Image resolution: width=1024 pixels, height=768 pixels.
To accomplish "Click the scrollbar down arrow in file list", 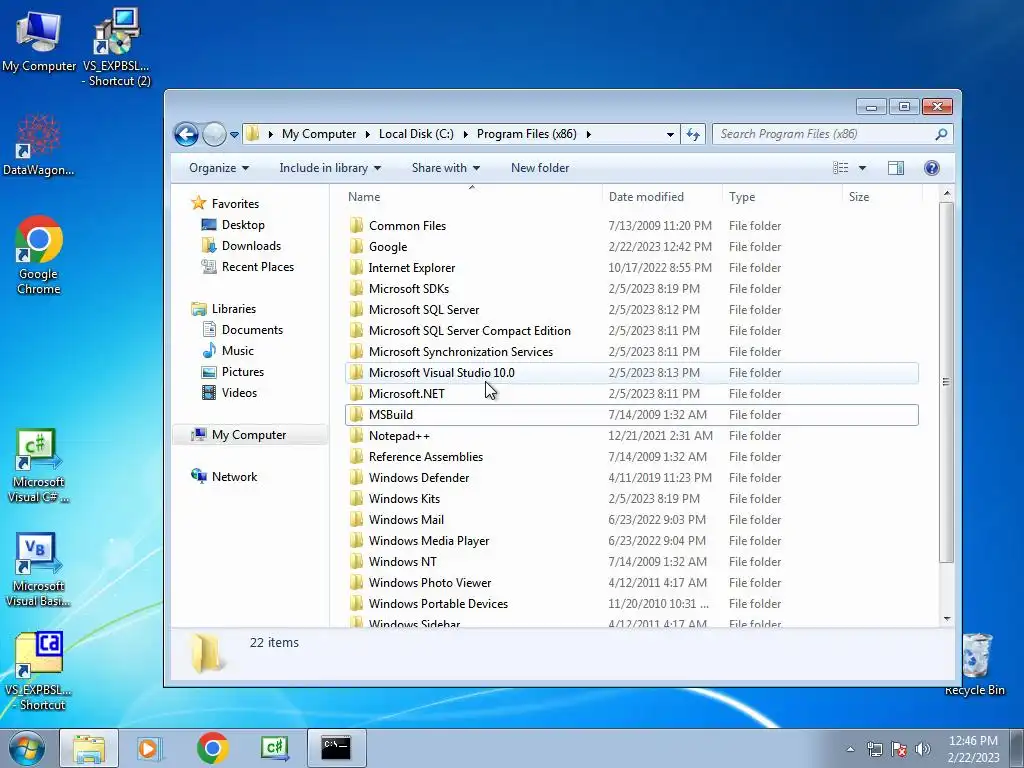I will pos(946,619).
